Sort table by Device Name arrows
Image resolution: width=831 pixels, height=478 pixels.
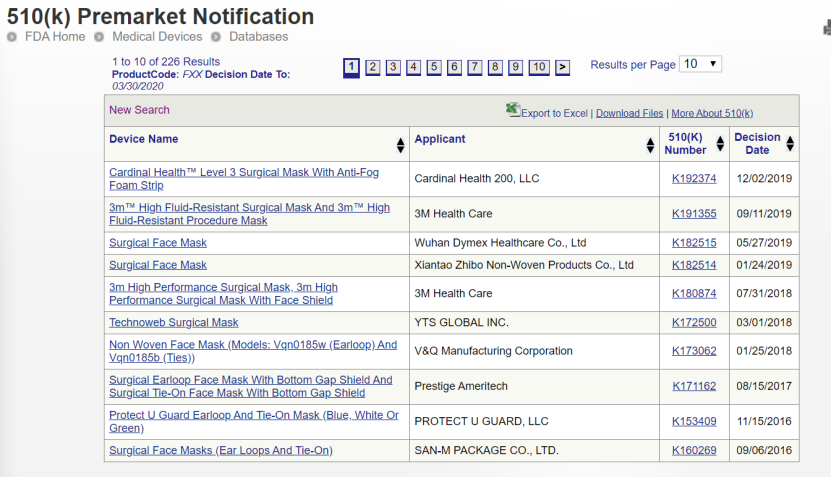401,145
